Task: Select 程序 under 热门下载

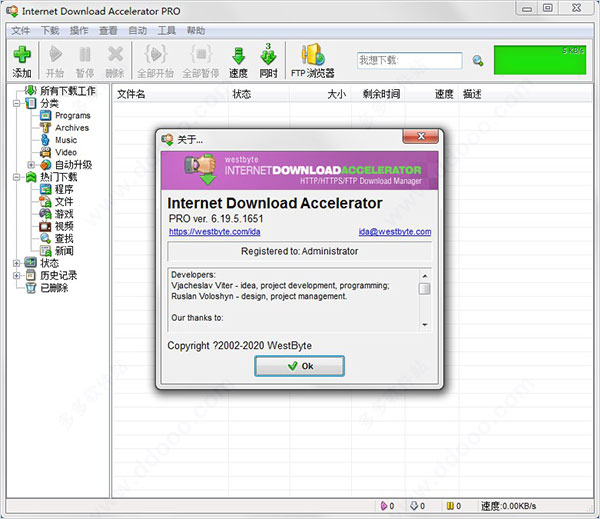Action: tap(64, 189)
